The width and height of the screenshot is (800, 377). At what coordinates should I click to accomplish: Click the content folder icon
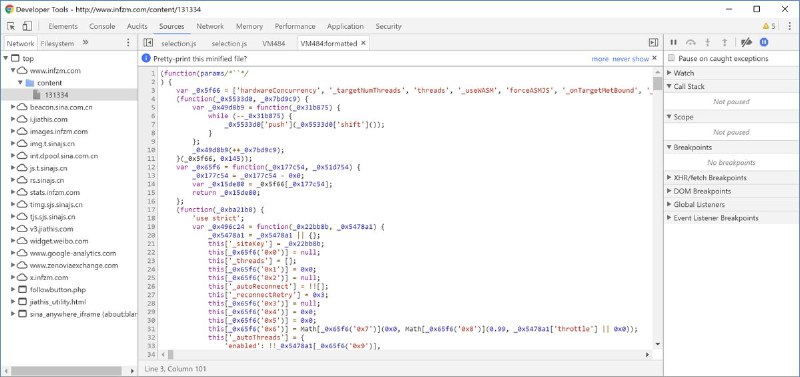tap(30, 83)
